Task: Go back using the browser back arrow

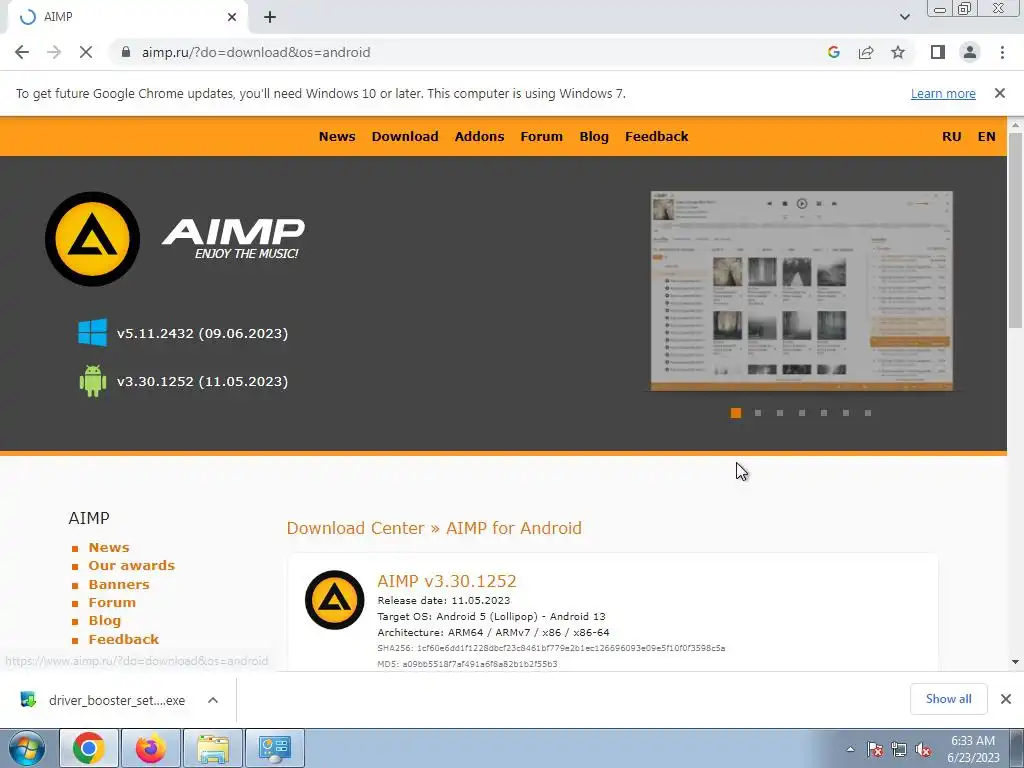Action: [x=22, y=52]
